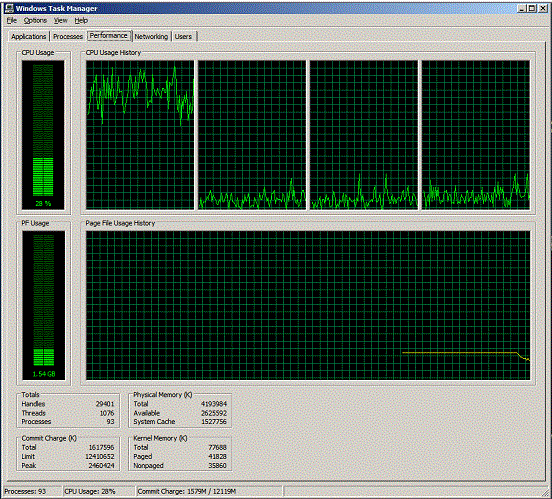Click the fourth CPU core history graph
The height and width of the screenshot is (499, 552).
(476, 135)
